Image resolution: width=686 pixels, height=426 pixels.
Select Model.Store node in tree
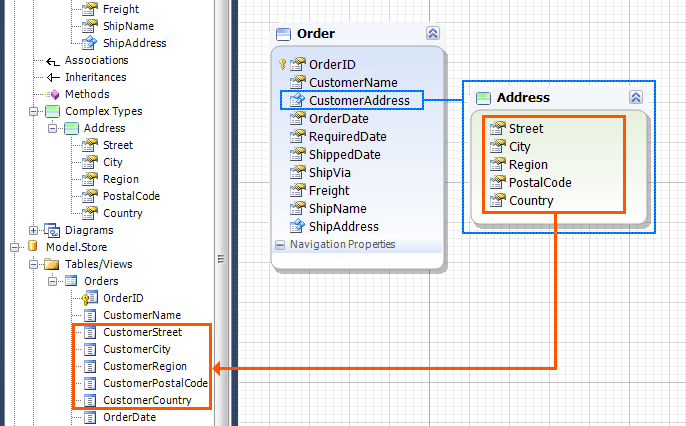[76, 248]
